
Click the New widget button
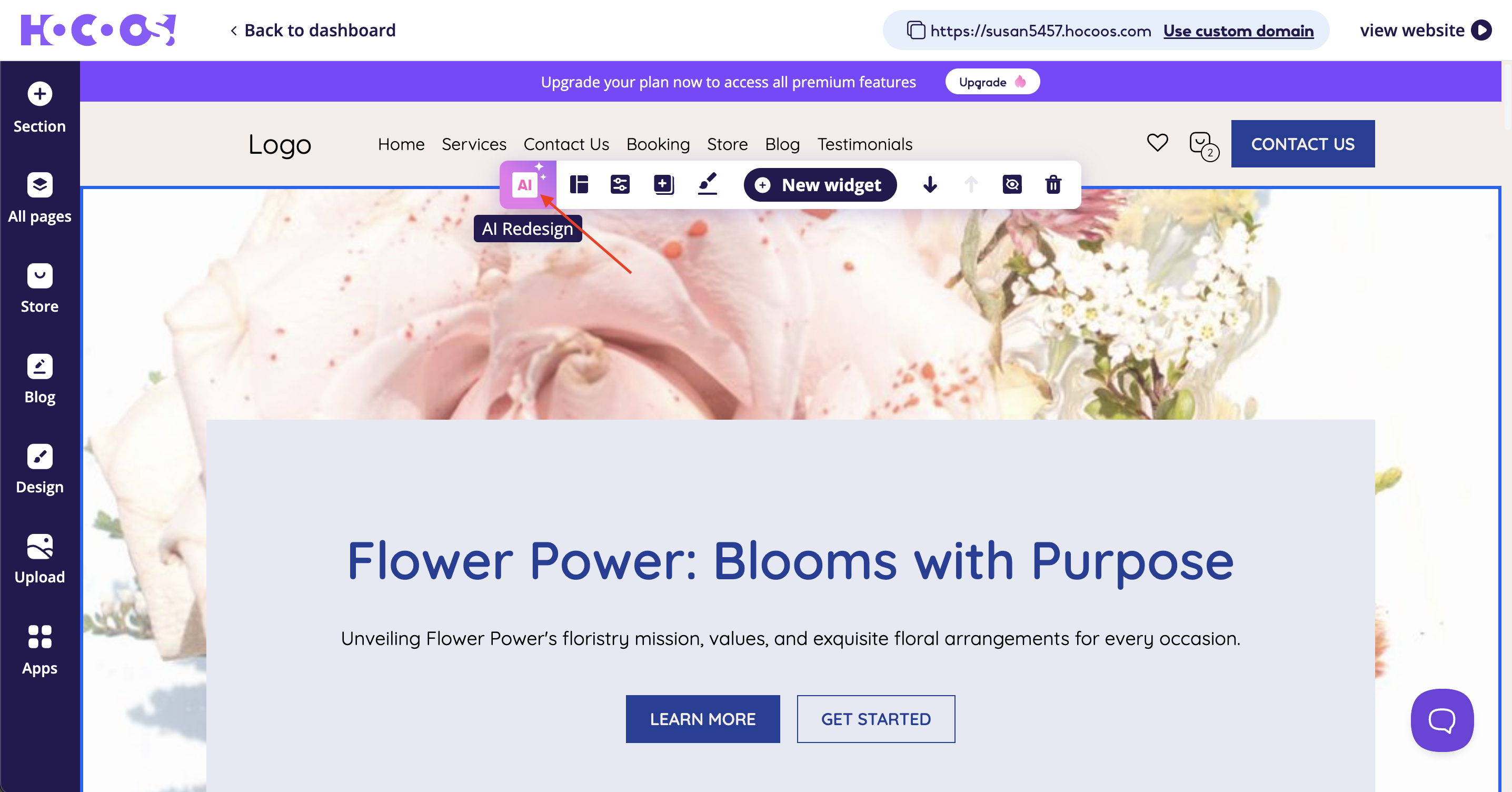(819, 185)
